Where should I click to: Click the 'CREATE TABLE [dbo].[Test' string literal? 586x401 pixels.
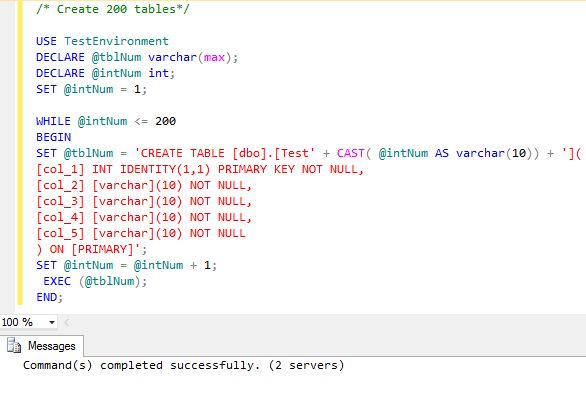225,153
